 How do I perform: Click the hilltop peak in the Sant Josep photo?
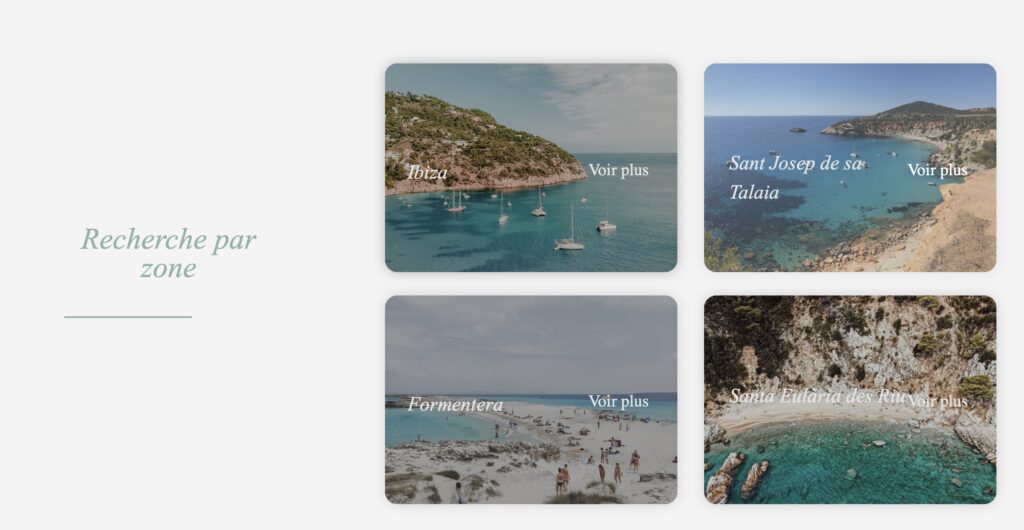click(921, 107)
